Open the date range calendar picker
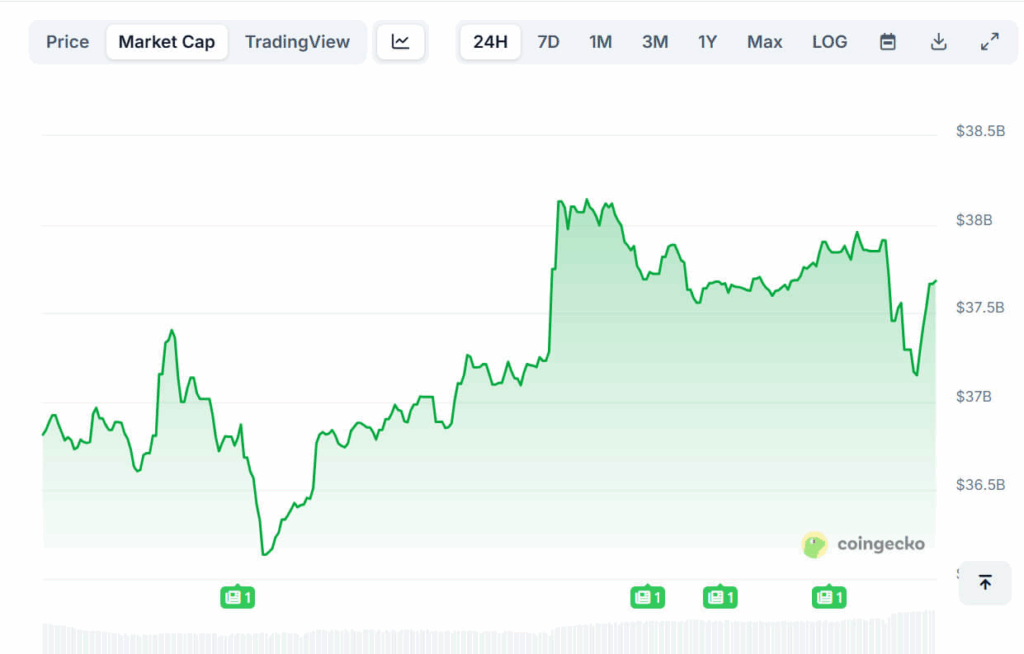This screenshot has width=1024, height=654. pyautogui.click(x=887, y=41)
